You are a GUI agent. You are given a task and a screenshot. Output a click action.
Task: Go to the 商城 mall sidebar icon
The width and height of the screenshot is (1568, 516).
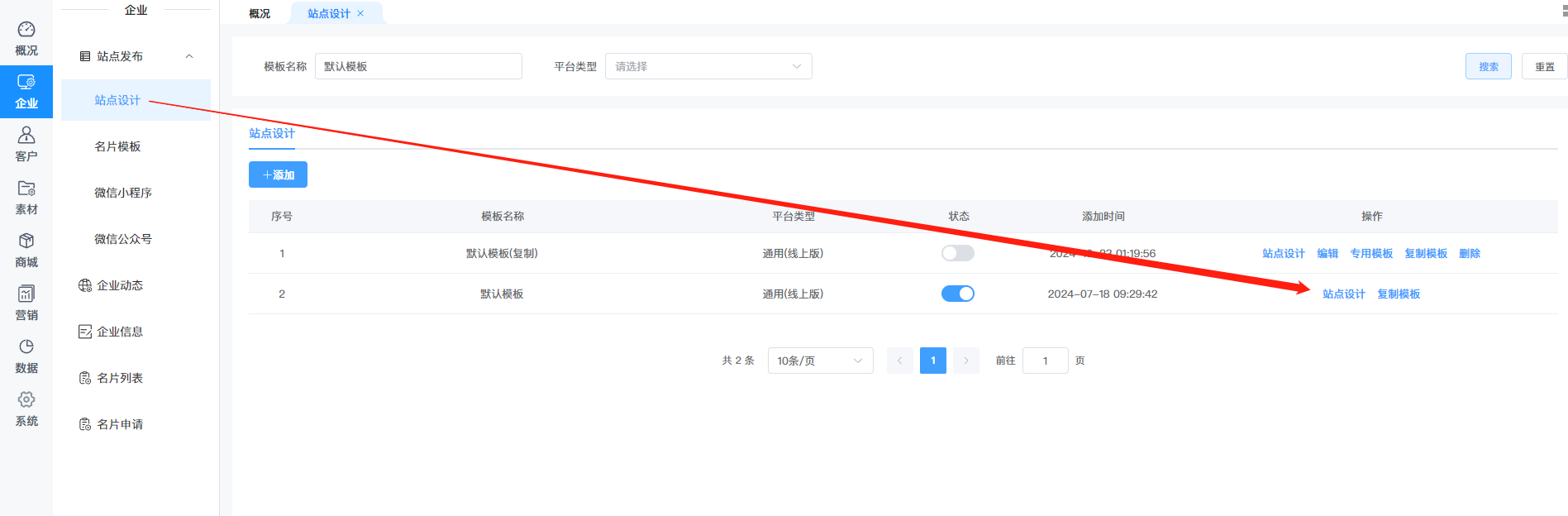click(x=26, y=250)
